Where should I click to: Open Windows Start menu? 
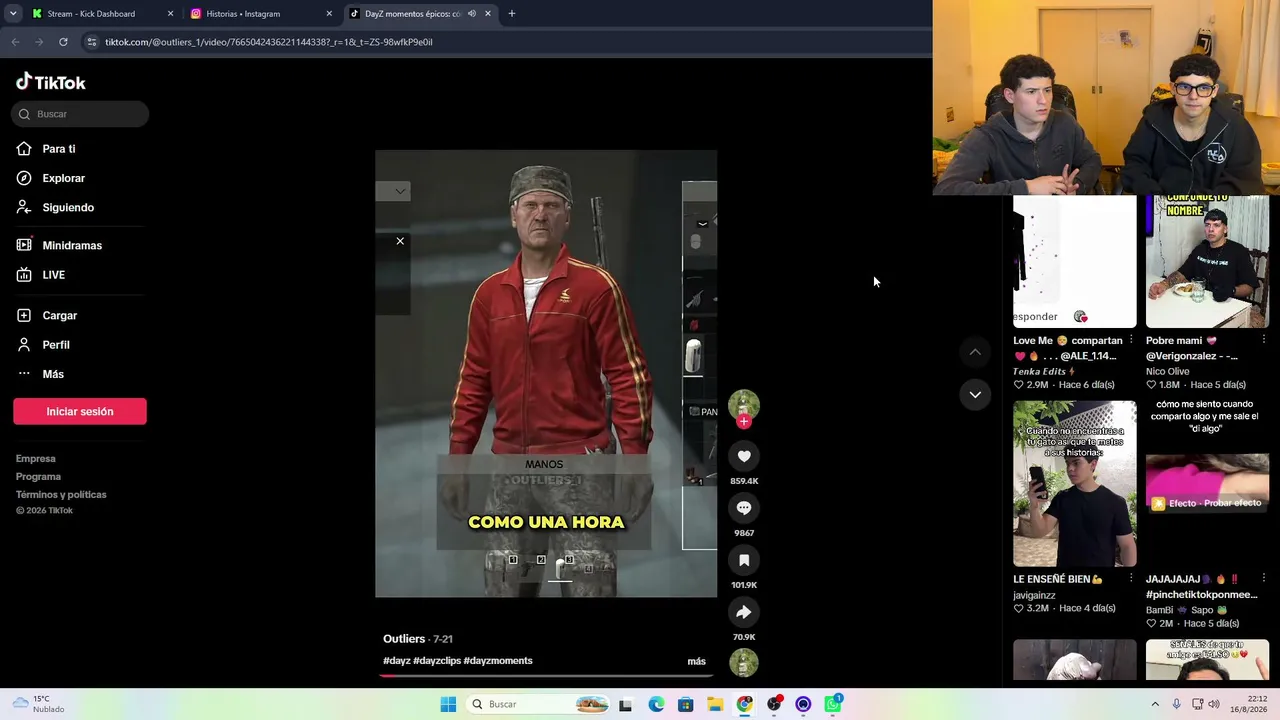click(448, 704)
